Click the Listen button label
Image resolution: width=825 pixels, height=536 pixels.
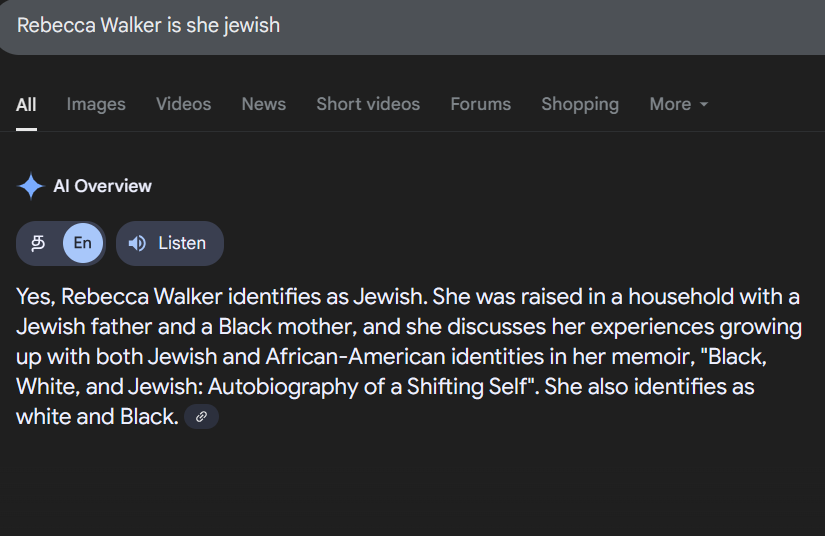(x=182, y=243)
